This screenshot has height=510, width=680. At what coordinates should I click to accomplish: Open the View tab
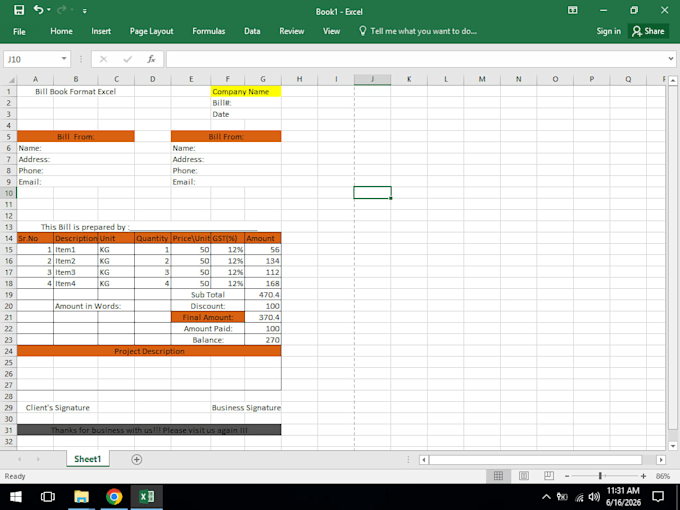point(331,31)
